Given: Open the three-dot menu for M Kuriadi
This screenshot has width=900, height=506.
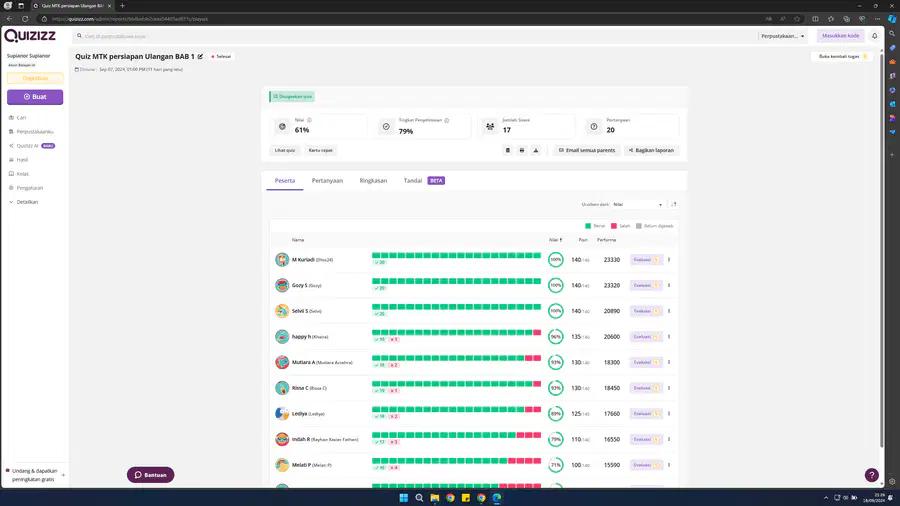Looking at the screenshot, I should pyautogui.click(x=669, y=260).
